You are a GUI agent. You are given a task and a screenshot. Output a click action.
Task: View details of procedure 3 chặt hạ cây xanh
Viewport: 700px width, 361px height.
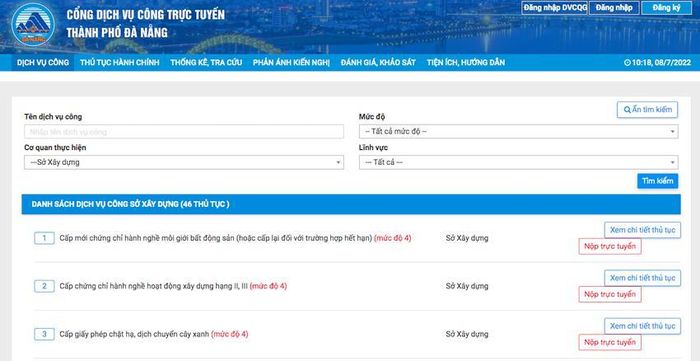click(642, 326)
